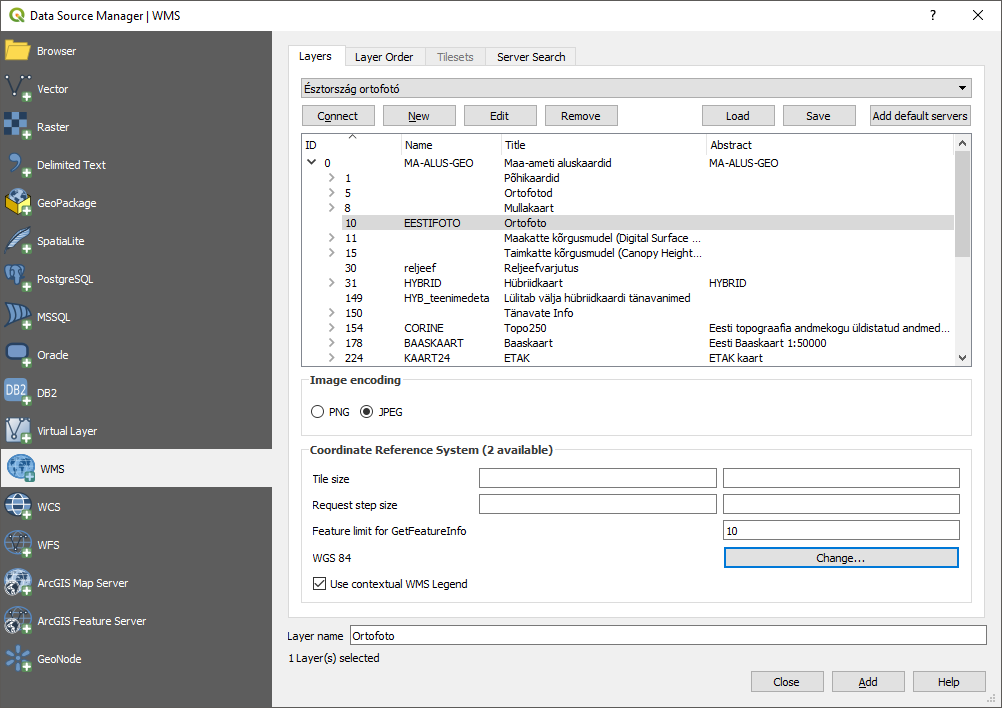
Task: Click the layer list scroll down arrow
Action: [x=962, y=358]
